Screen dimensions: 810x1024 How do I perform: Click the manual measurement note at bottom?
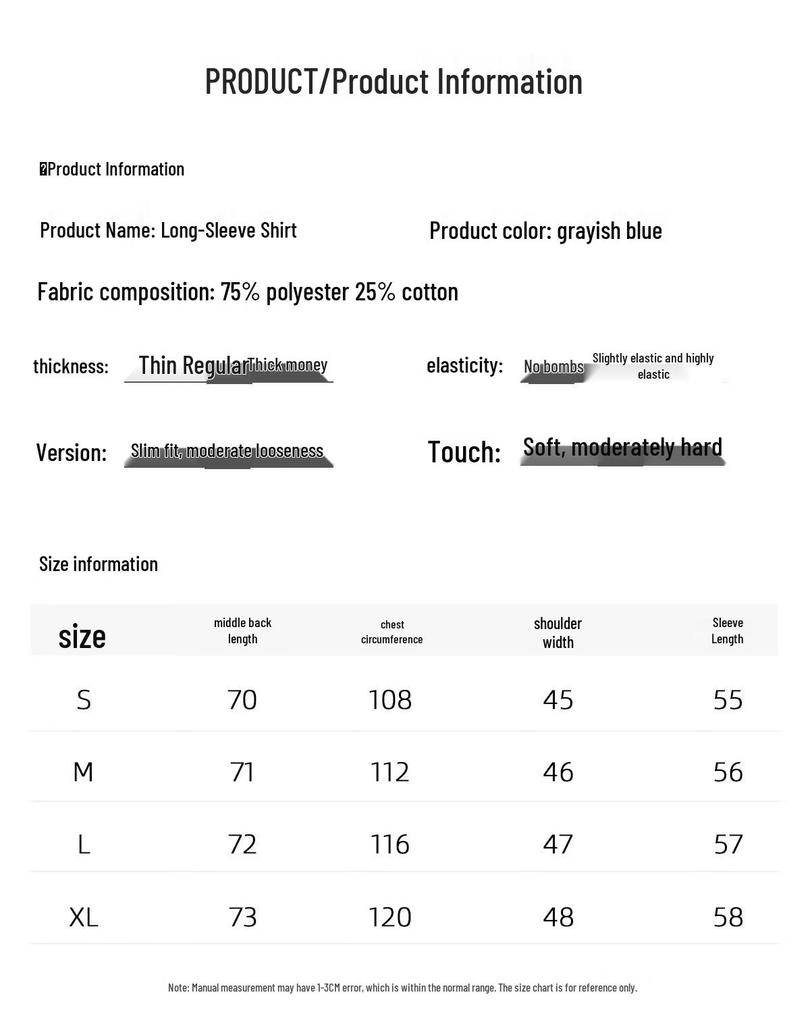pos(402,987)
